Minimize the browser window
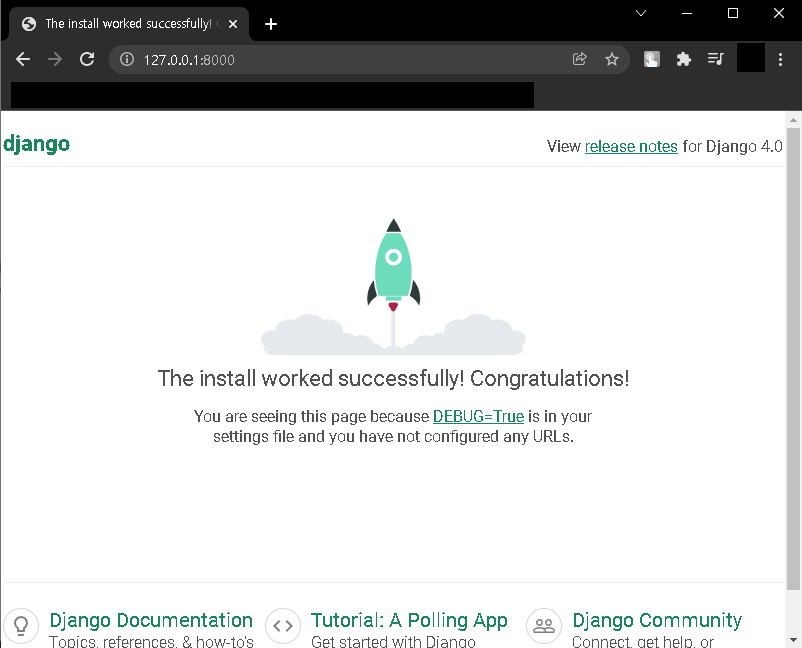The height and width of the screenshot is (648, 802). [x=687, y=13]
